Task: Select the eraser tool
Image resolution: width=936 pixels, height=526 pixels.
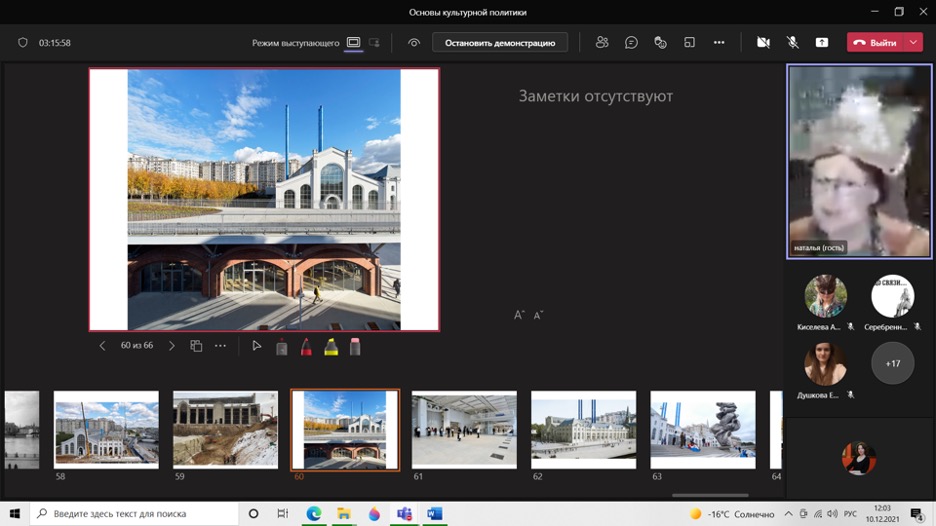Action: (x=355, y=347)
